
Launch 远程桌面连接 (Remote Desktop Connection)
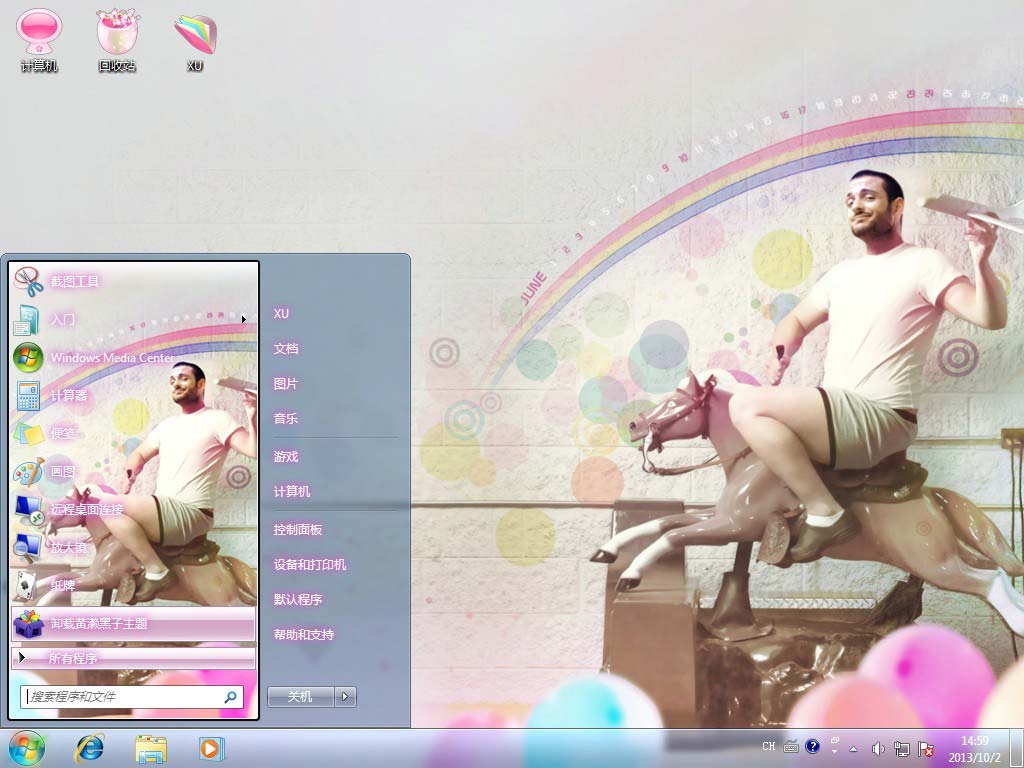pyautogui.click(x=86, y=510)
